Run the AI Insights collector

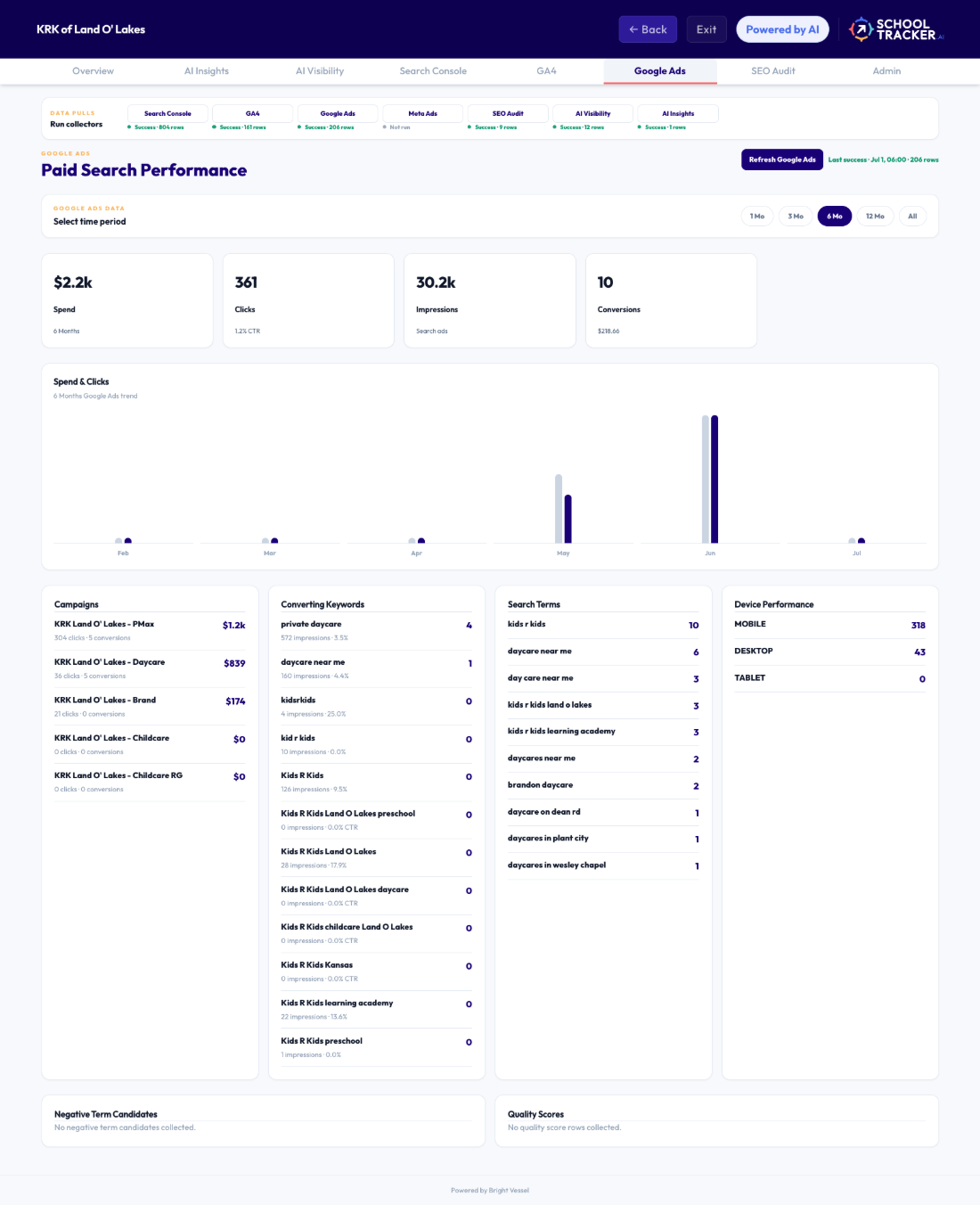point(678,113)
